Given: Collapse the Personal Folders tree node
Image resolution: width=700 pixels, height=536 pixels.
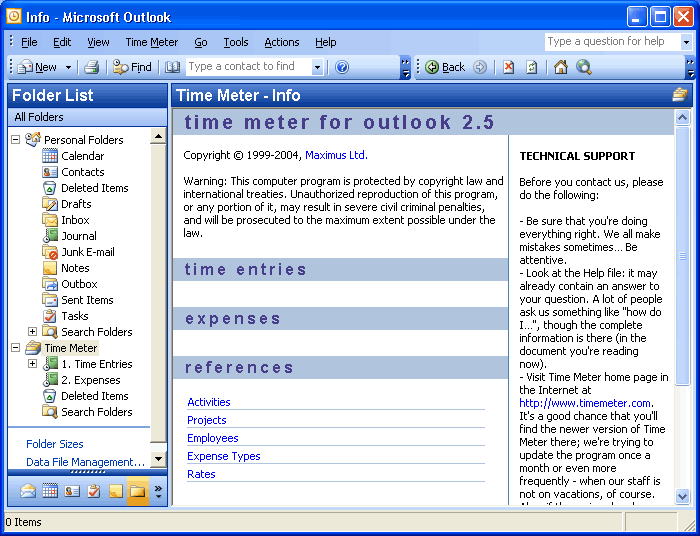Looking at the screenshot, I should click(16, 140).
